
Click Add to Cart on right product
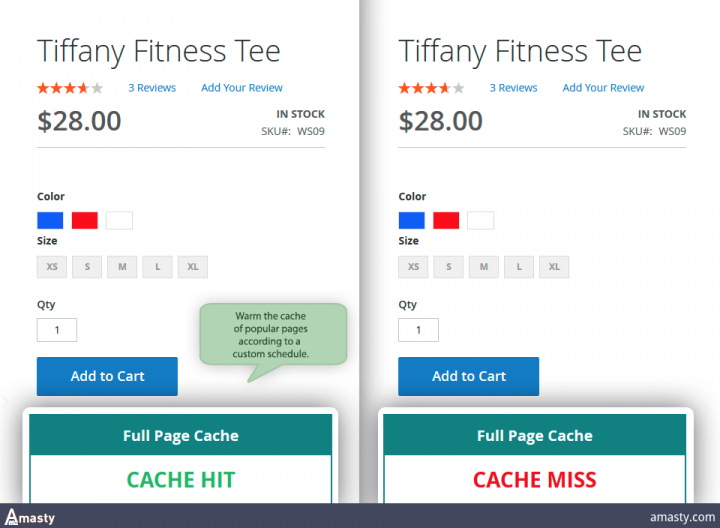point(468,376)
